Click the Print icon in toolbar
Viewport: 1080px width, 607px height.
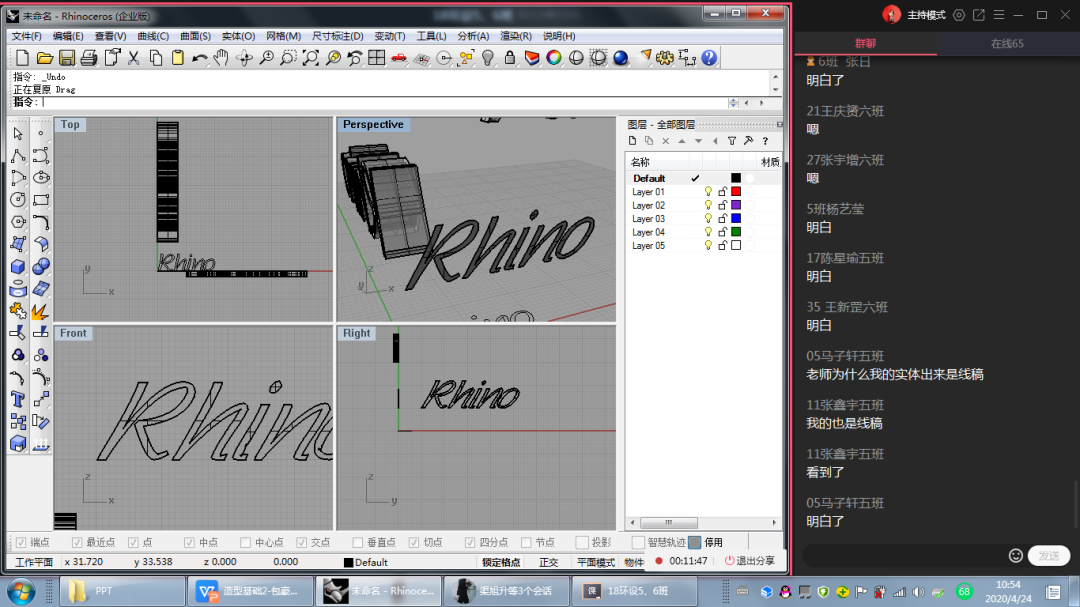[89, 58]
